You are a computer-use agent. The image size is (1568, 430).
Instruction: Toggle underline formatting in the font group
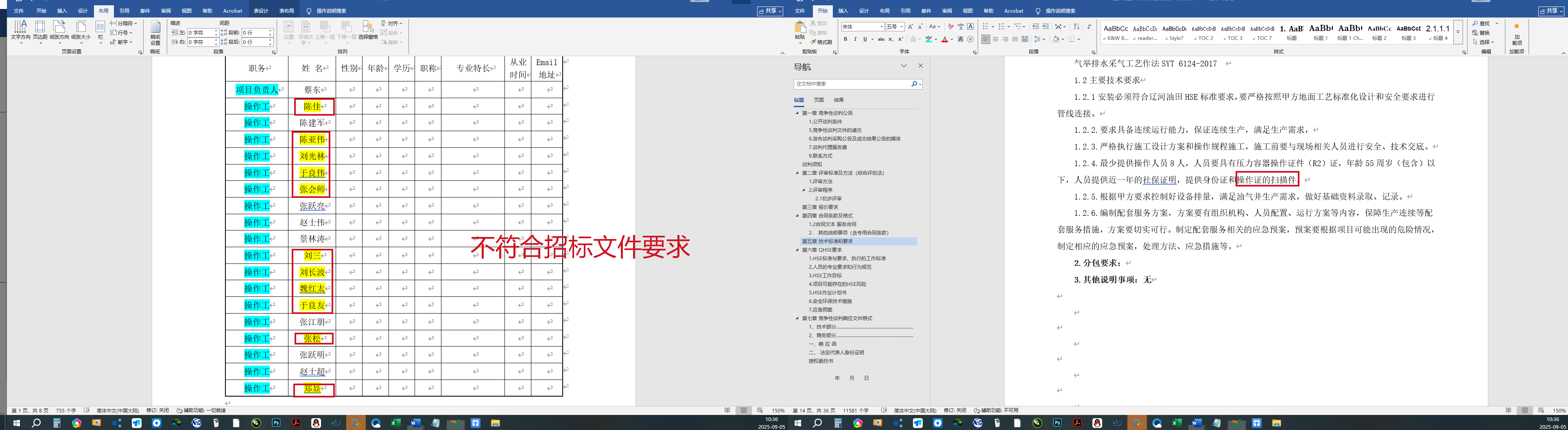point(864,39)
